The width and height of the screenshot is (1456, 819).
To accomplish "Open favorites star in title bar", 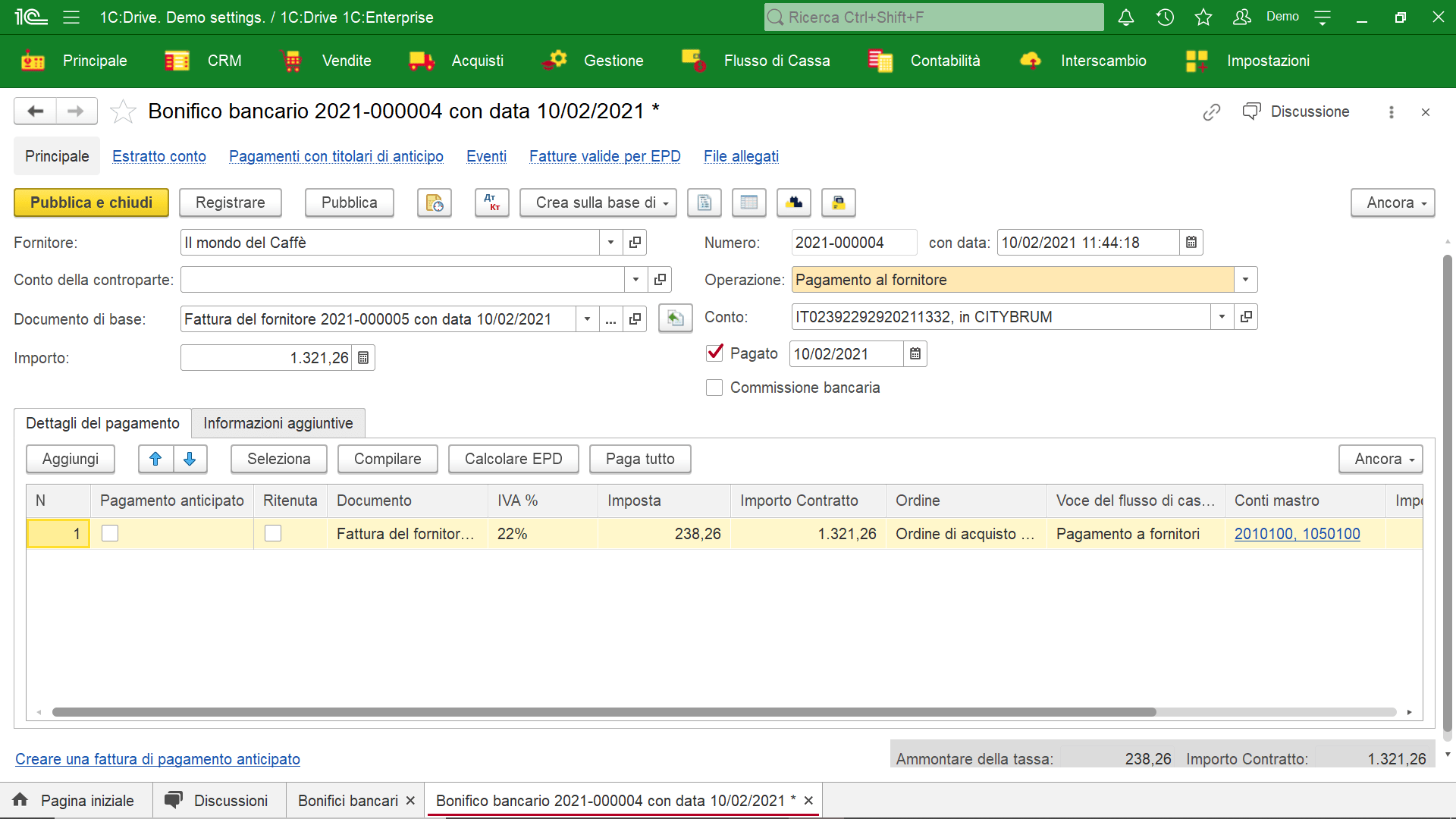I will [x=1203, y=17].
